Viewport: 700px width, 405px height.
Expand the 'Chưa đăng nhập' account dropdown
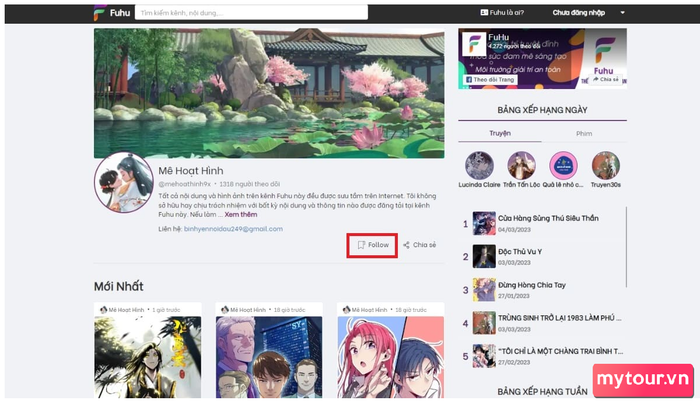[x=588, y=13]
